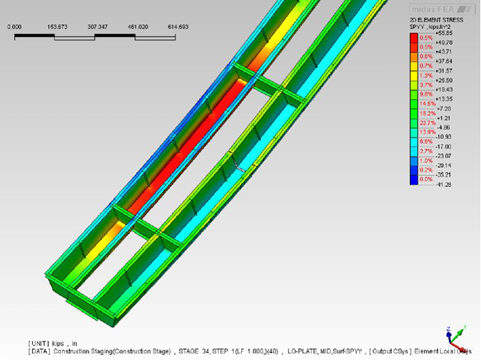
Task: Click the distance scale bar ruler
Action: click(95, 37)
